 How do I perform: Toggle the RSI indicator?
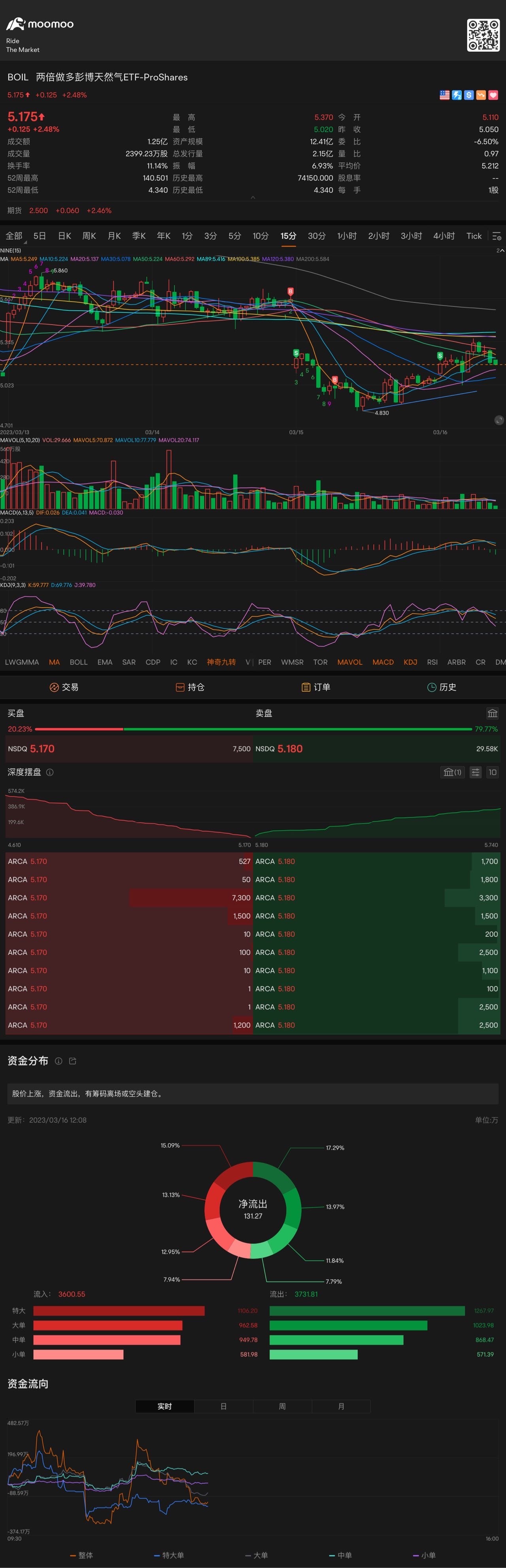click(x=432, y=662)
